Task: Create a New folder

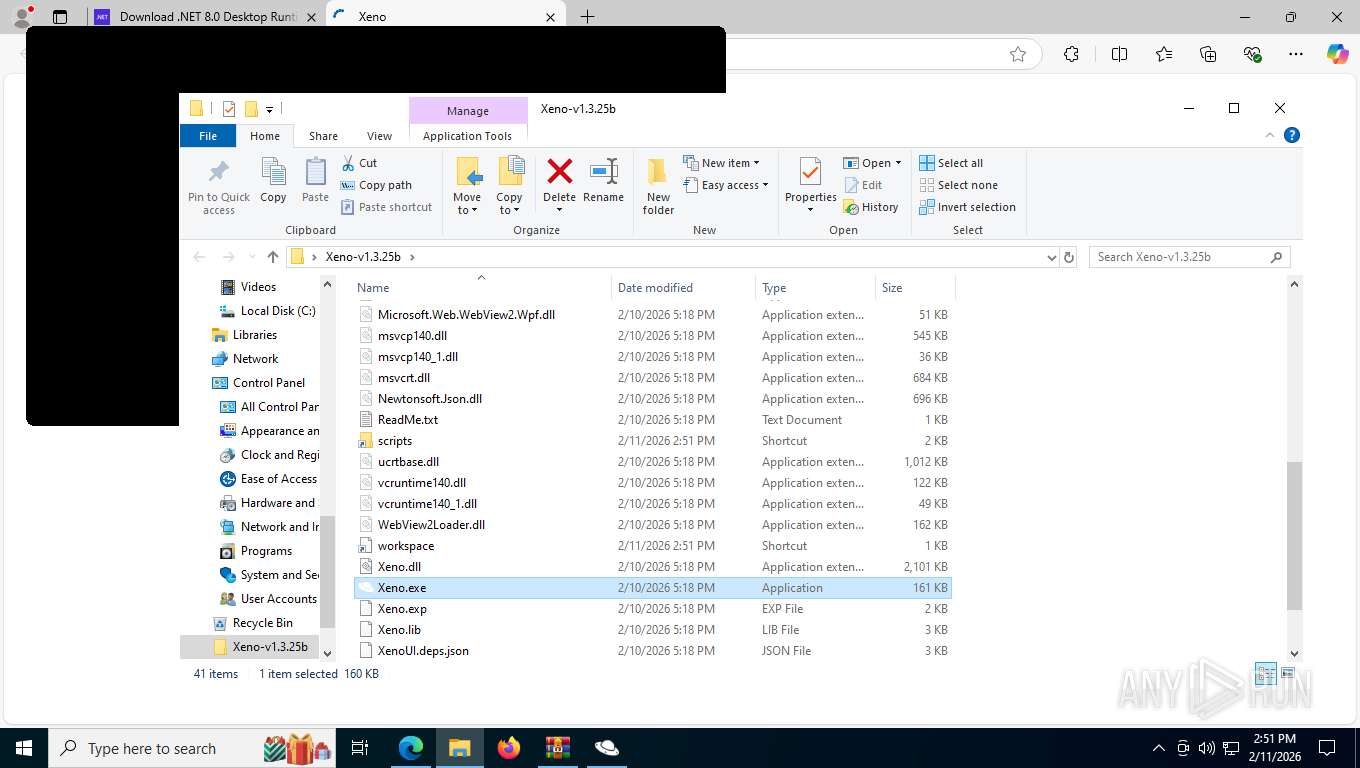Action: pyautogui.click(x=658, y=186)
